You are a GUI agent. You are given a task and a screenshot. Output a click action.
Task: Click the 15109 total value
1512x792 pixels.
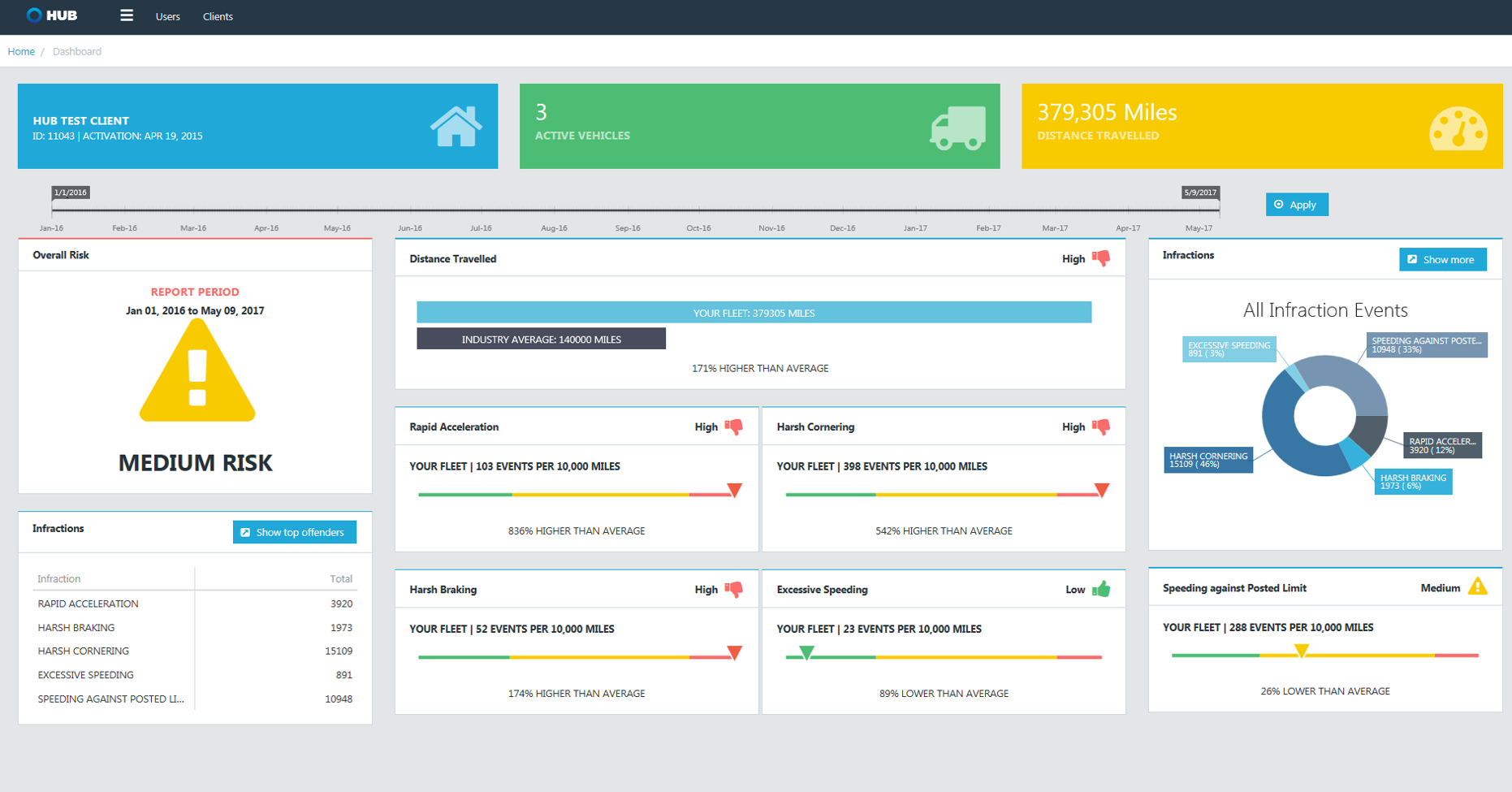click(339, 651)
